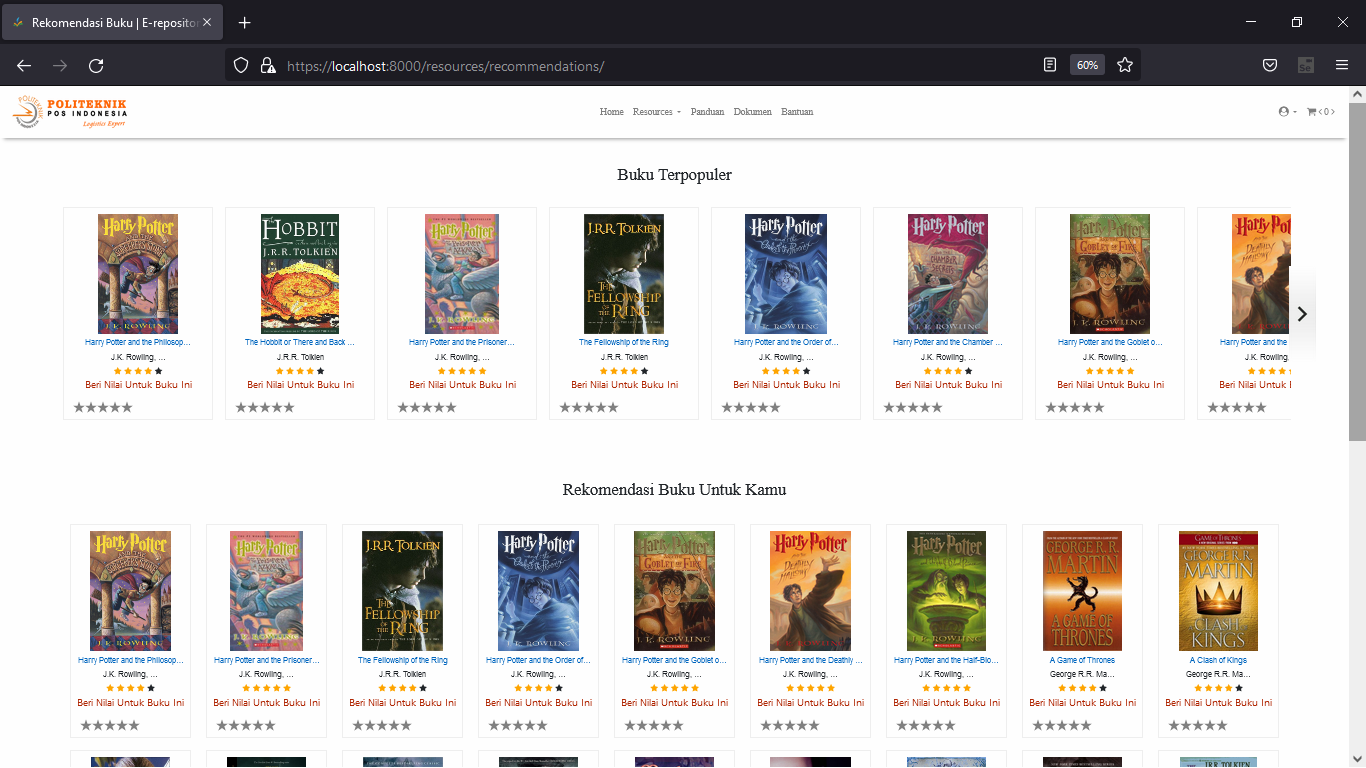Viewport: 1366px width, 768px height.
Task: Show next books in Buku Terpopuler carousel
Action: click(x=1302, y=314)
